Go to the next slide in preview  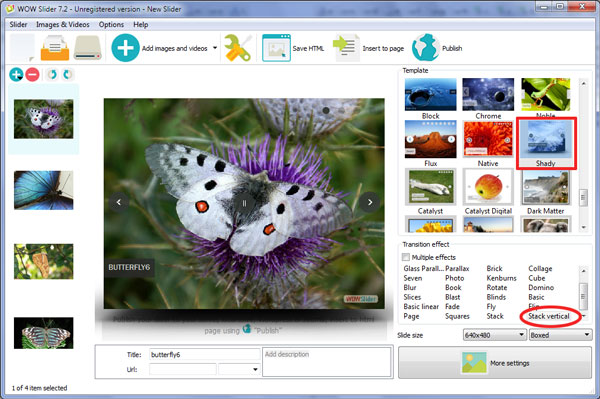(370, 202)
